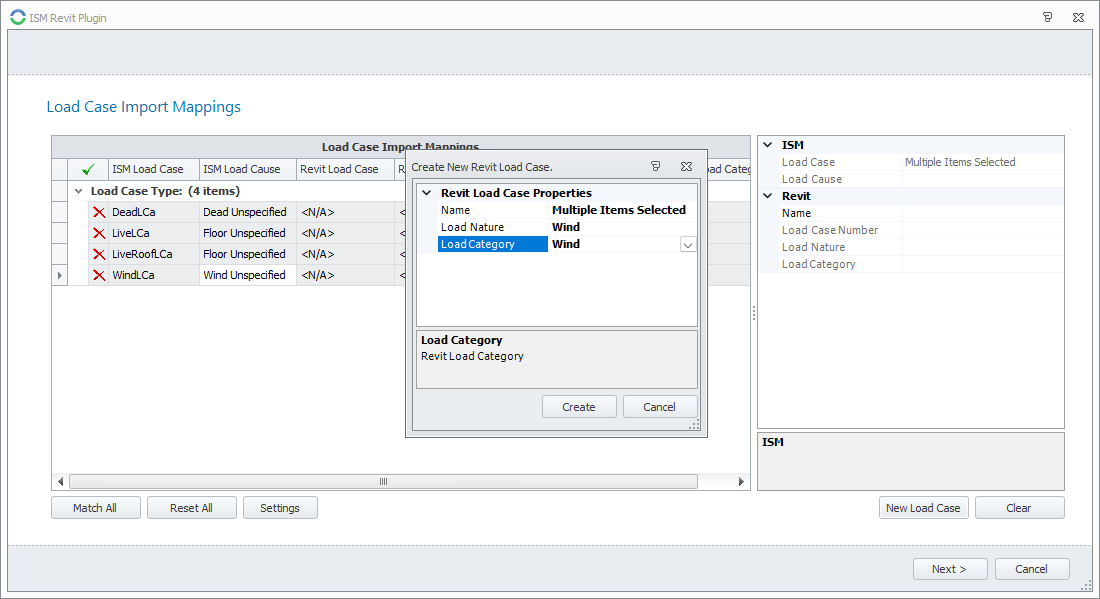Click the Load Nature value Wind
The height and width of the screenshot is (599, 1100).
622,227
